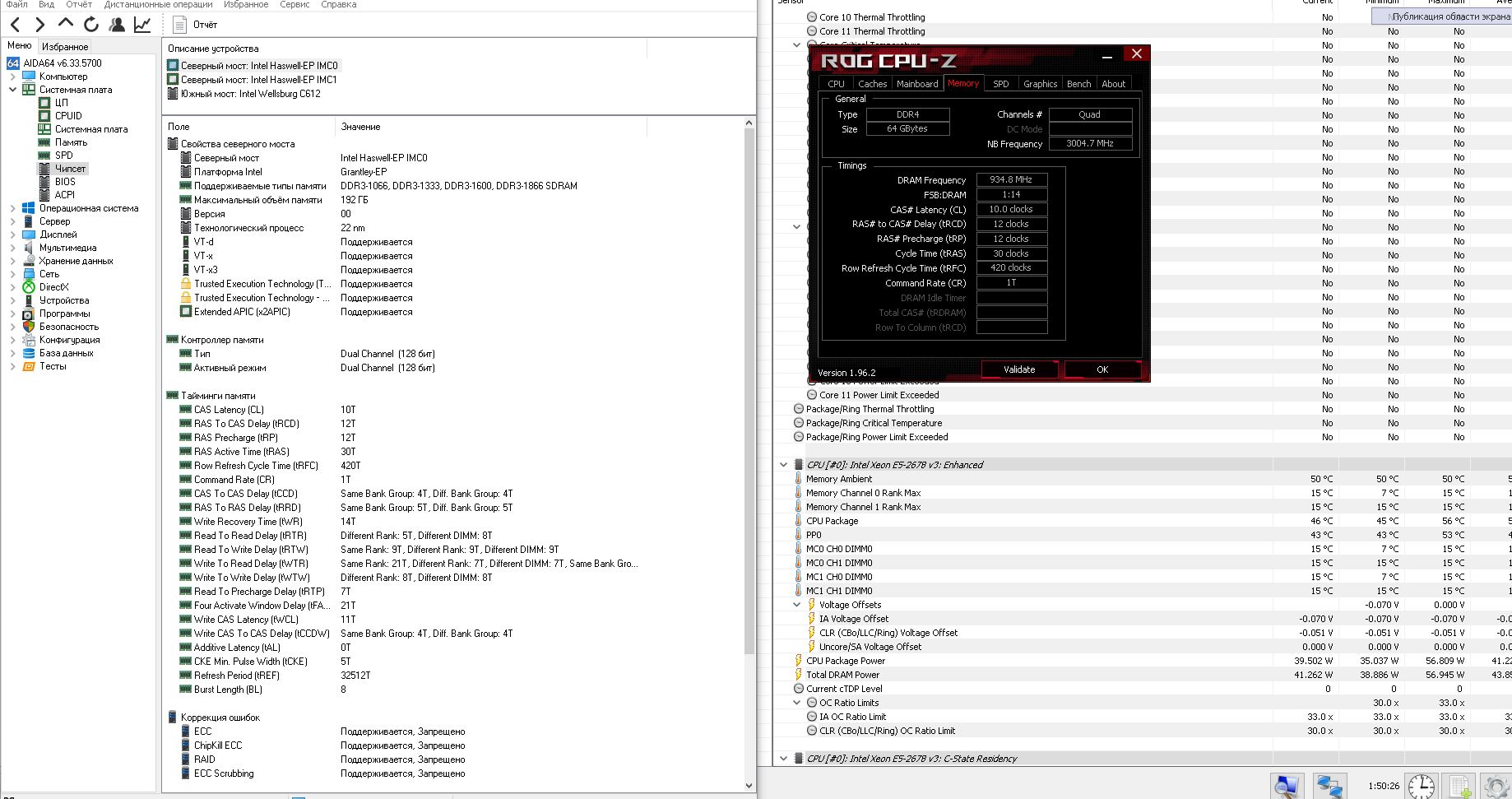
Task: Expand the Сервер tree node
Action: tap(13, 221)
